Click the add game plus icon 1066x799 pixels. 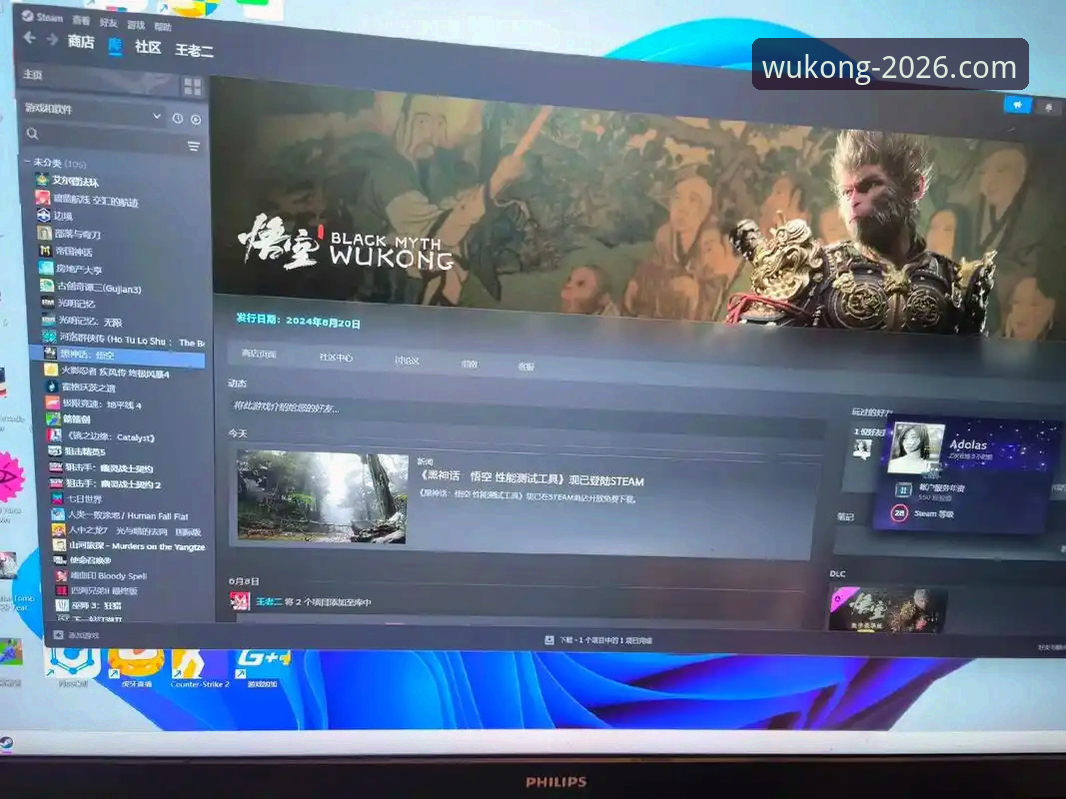pyautogui.click(x=58, y=634)
